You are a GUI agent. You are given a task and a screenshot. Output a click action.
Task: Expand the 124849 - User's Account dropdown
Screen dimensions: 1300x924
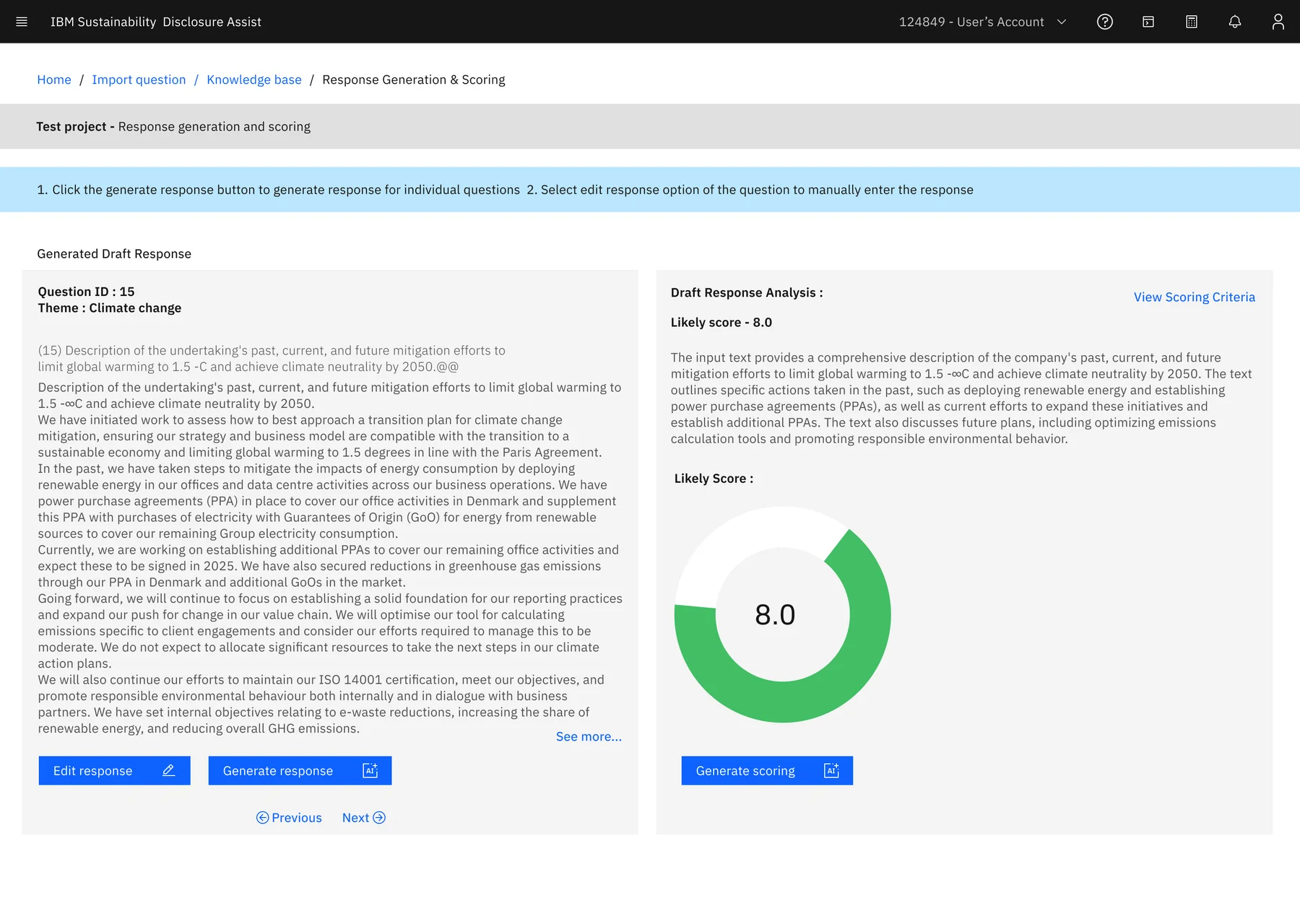[983, 22]
